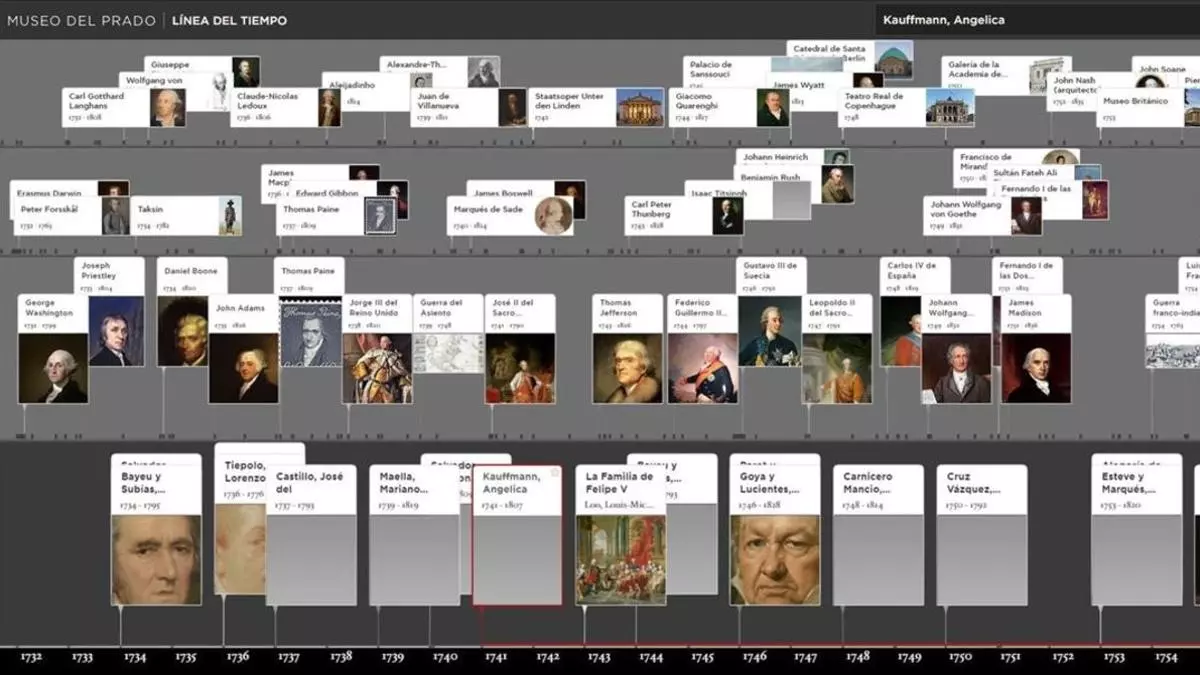Click the search field showing Kauffmann, Angelica

point(1035,20)
